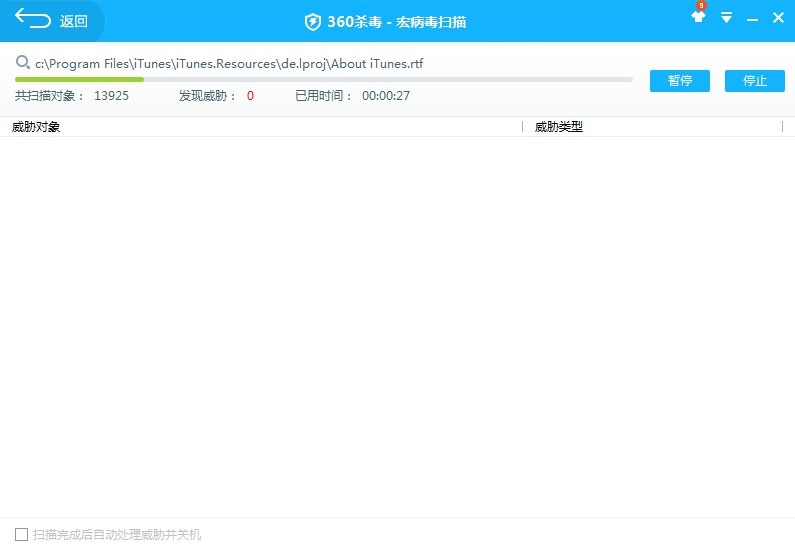Enable auto-handle threats and shutdown checkbox
Screen dimensions: 795x546
(21, 534)
